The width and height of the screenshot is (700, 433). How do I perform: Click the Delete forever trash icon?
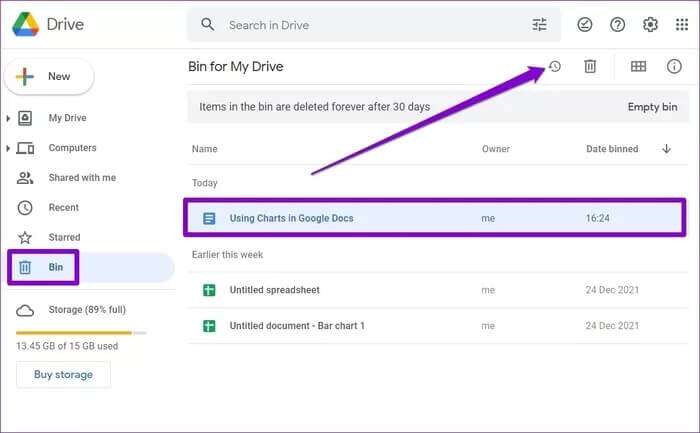coord(590,67)
